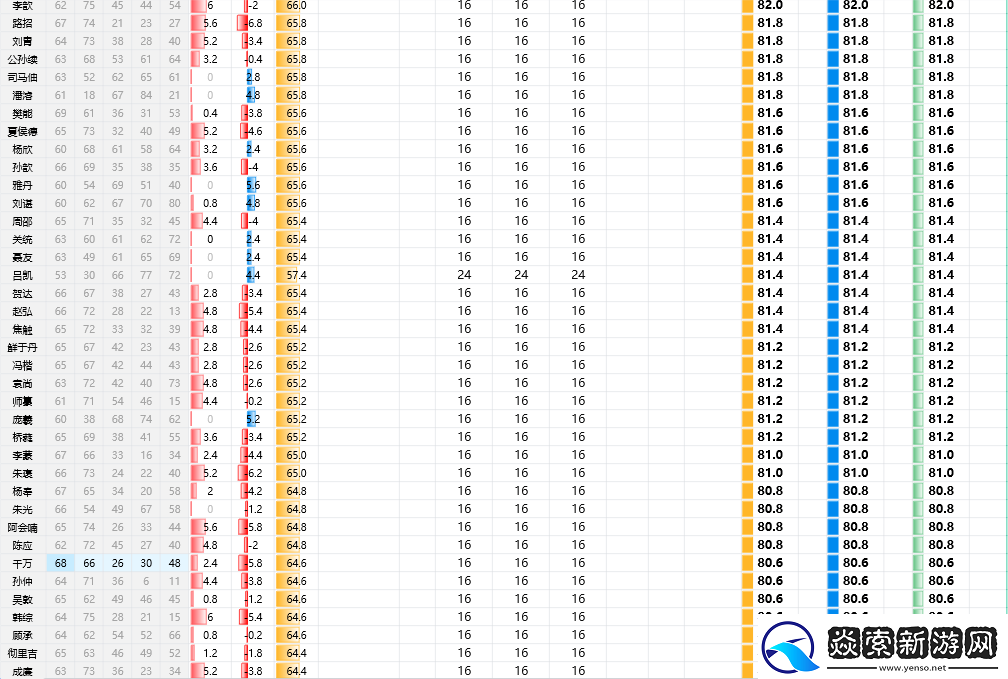The width and height of the screenshot is (1008, 679).
Task: Select the name cell 阿会喃
Action: point(22,527)
